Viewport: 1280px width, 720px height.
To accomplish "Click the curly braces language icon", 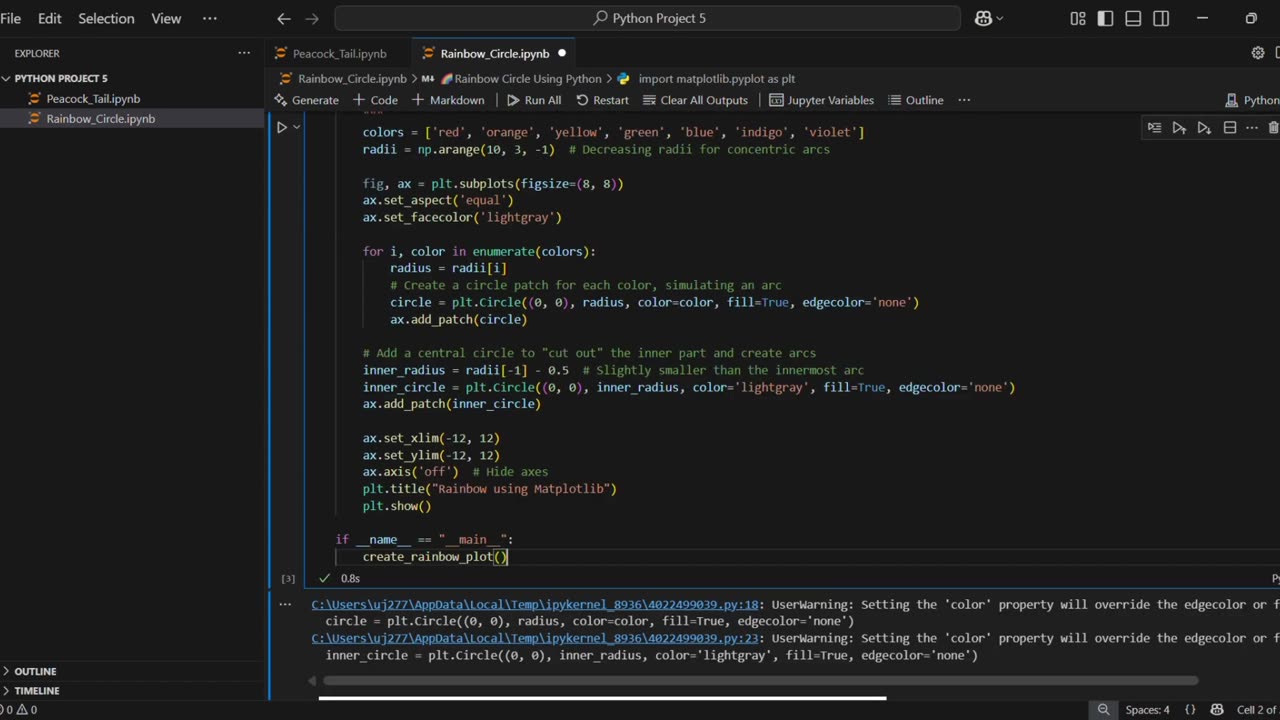I will coord(1190,710).
